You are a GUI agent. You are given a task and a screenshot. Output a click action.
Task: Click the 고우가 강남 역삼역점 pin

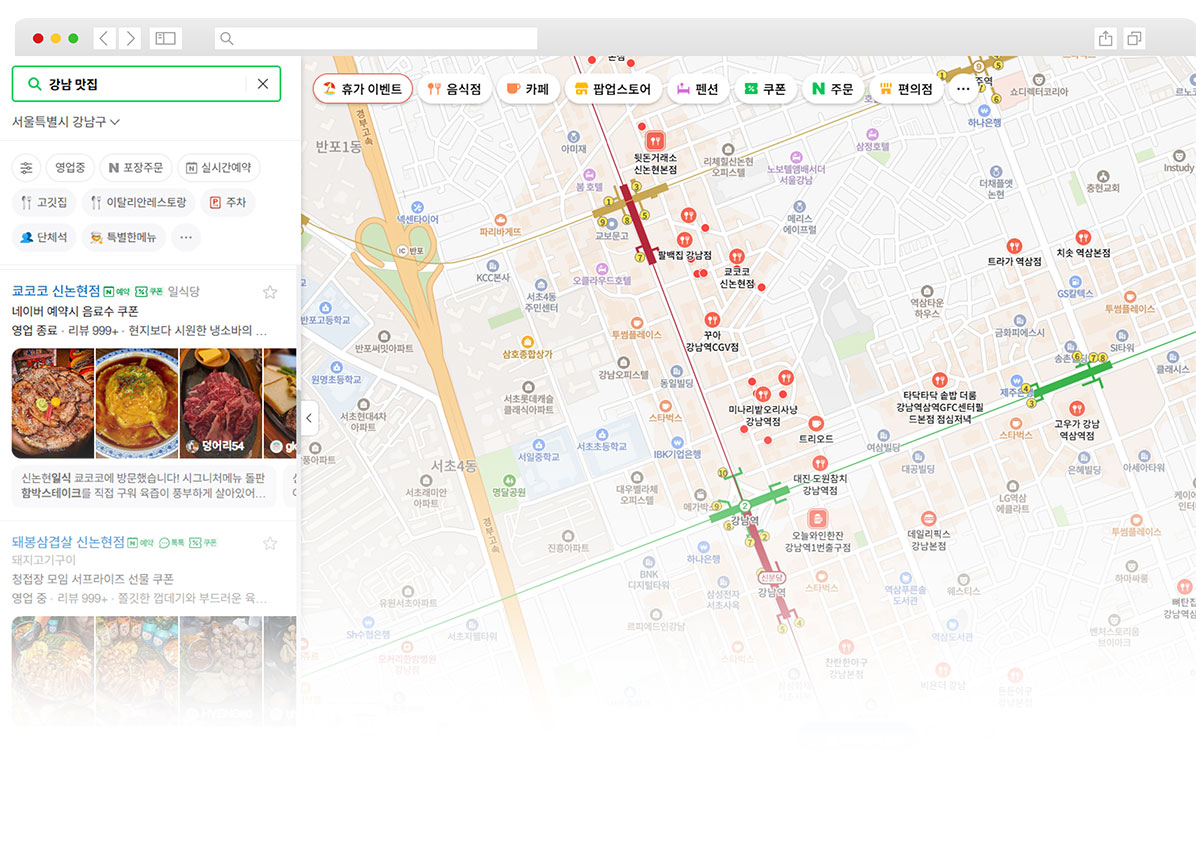coord(1077,409)
